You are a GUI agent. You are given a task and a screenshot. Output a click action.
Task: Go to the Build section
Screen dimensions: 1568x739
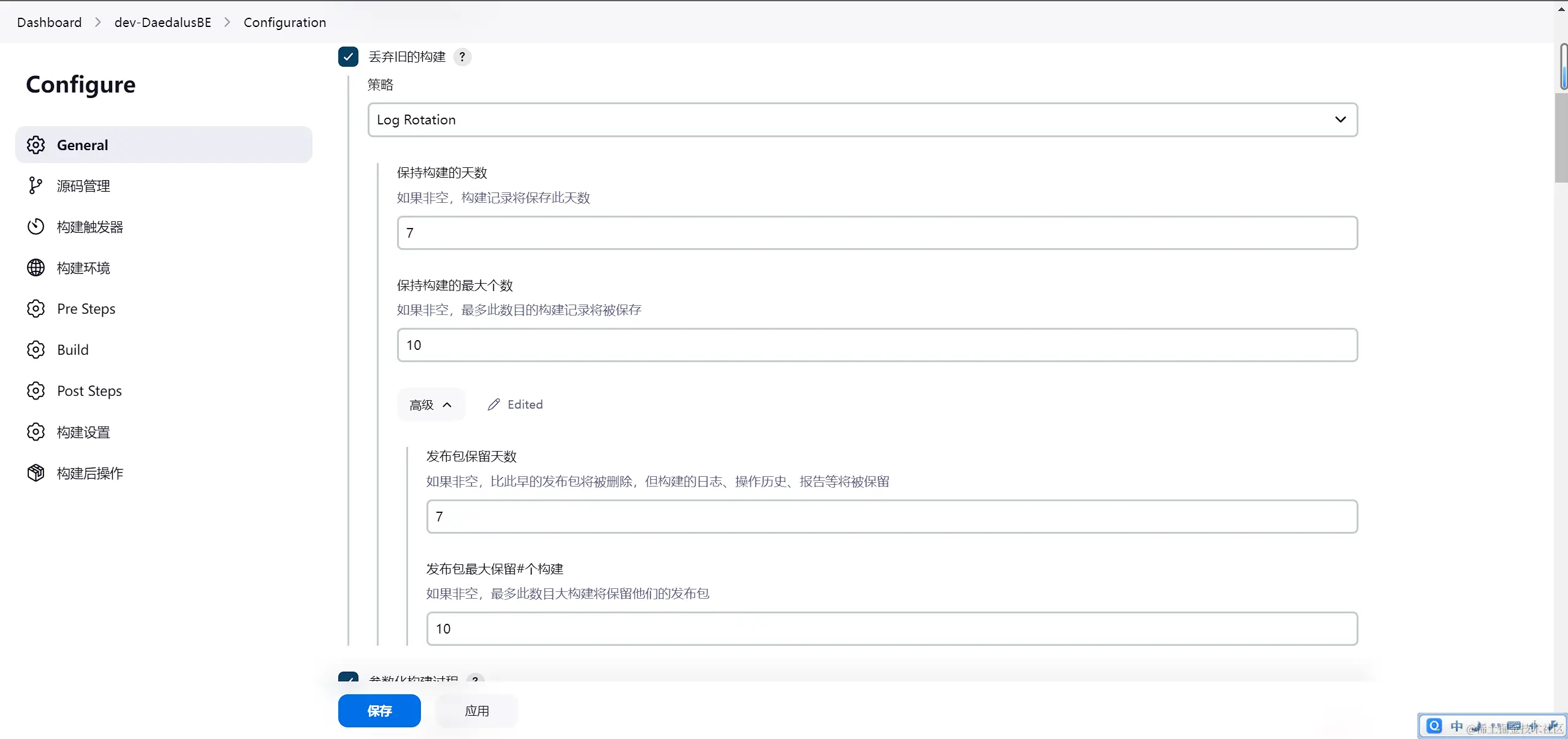pos(73,350)
